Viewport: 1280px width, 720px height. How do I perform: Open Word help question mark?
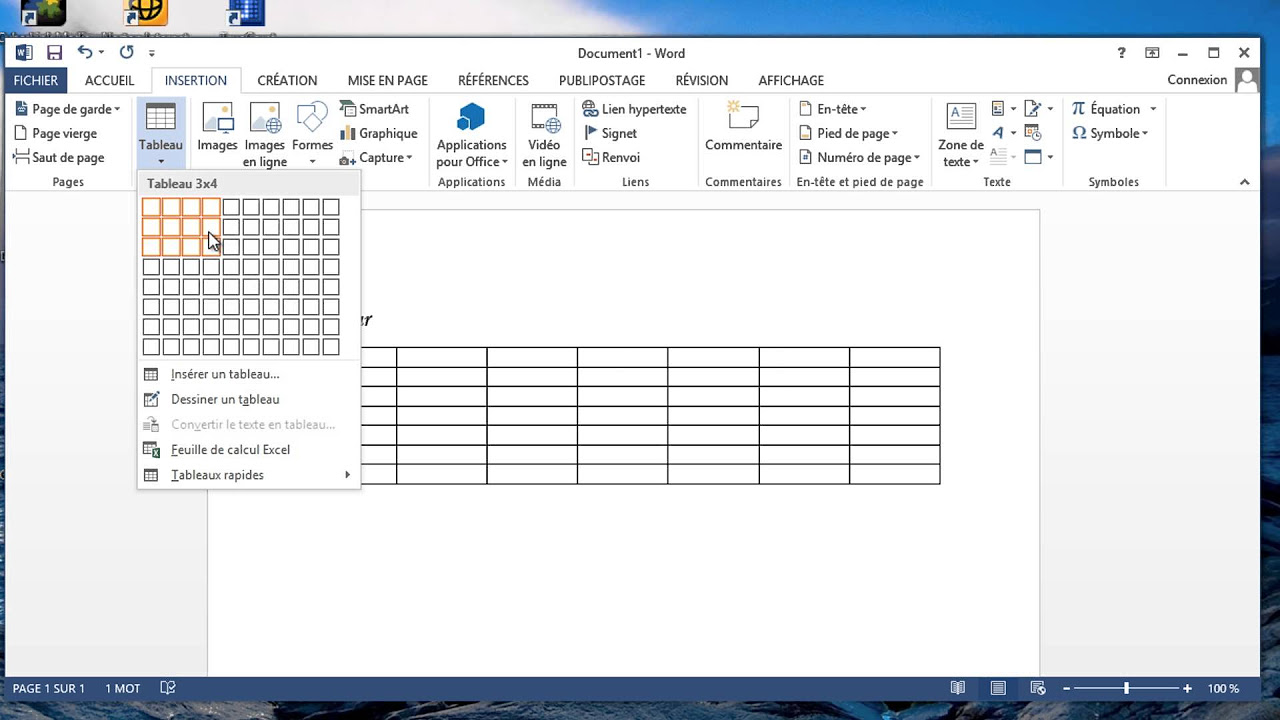pos(1121,53)
